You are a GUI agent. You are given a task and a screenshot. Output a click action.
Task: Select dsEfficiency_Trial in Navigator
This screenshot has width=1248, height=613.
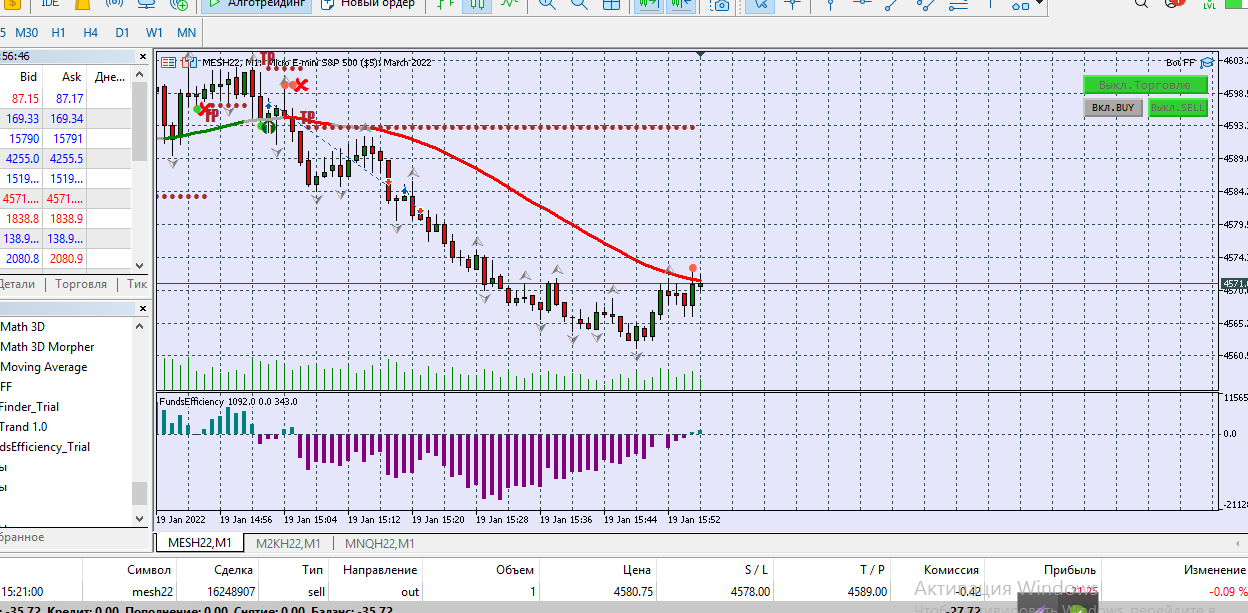45,447
